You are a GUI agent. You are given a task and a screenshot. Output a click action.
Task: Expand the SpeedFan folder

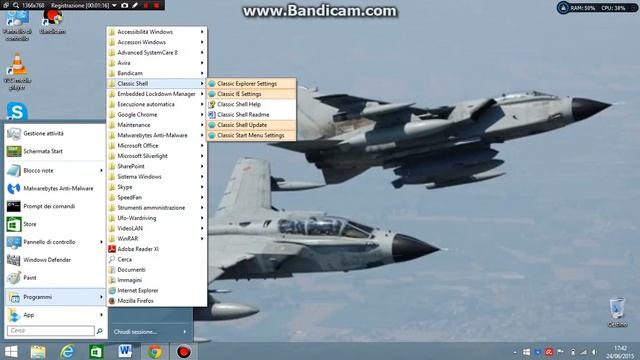click(157, 197)
